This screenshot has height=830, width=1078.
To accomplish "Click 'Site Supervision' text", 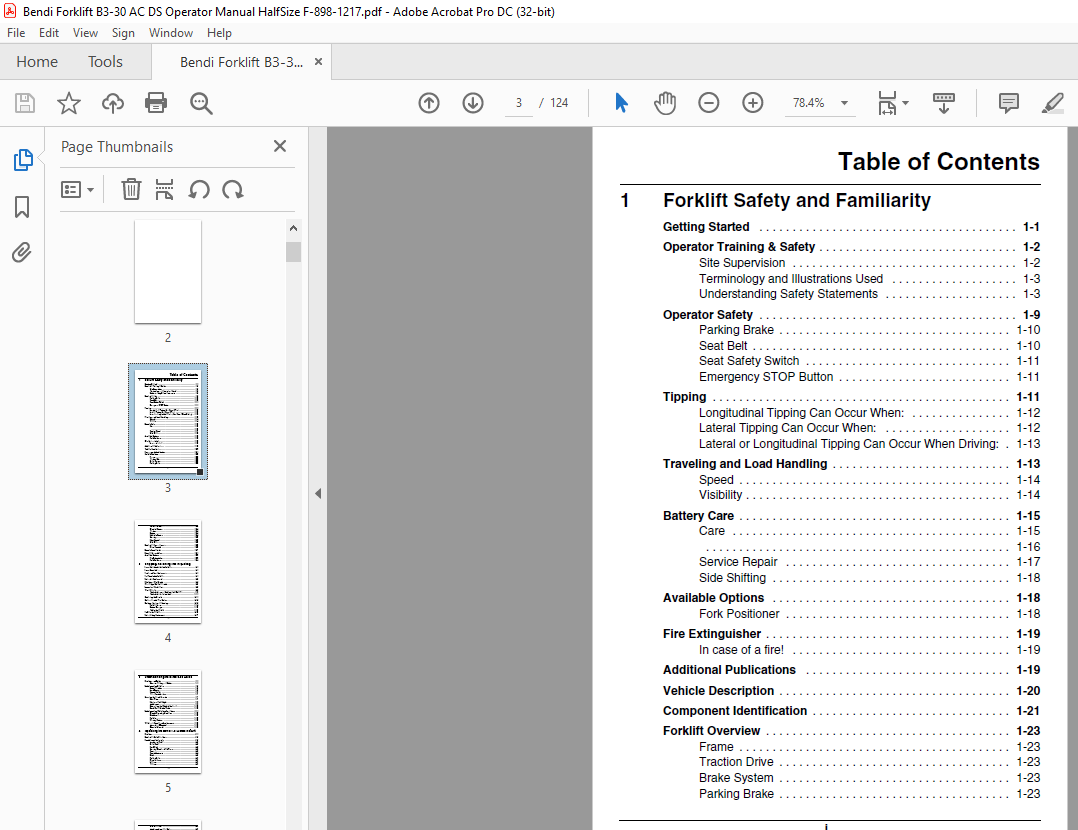I will coord(742,263).
